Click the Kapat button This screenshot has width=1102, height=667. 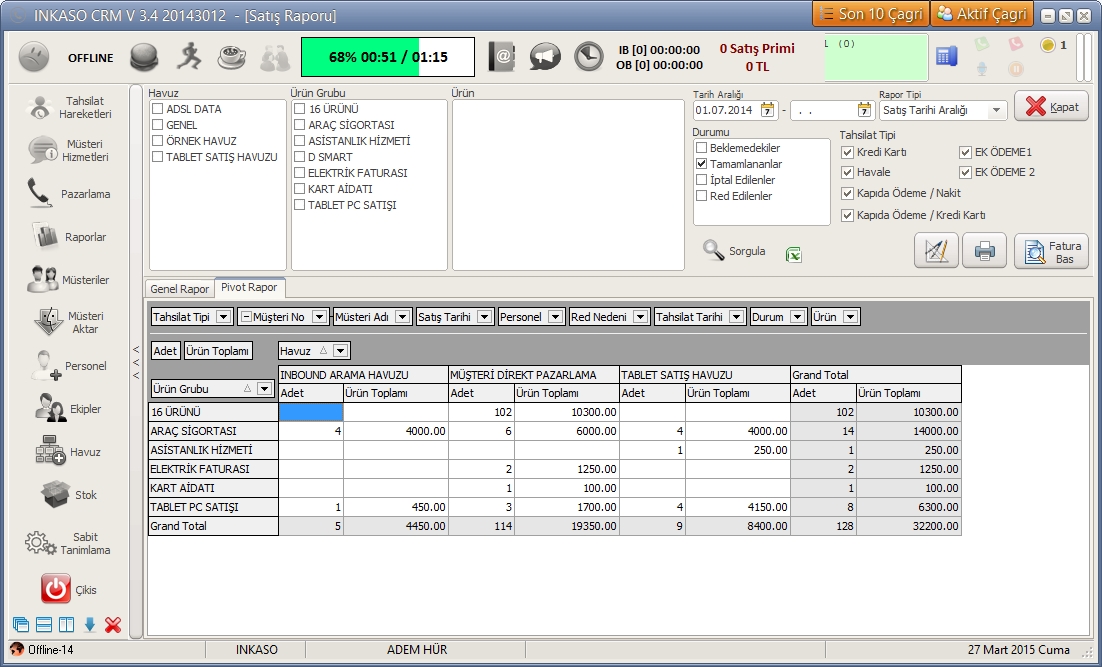point(1051,107)
